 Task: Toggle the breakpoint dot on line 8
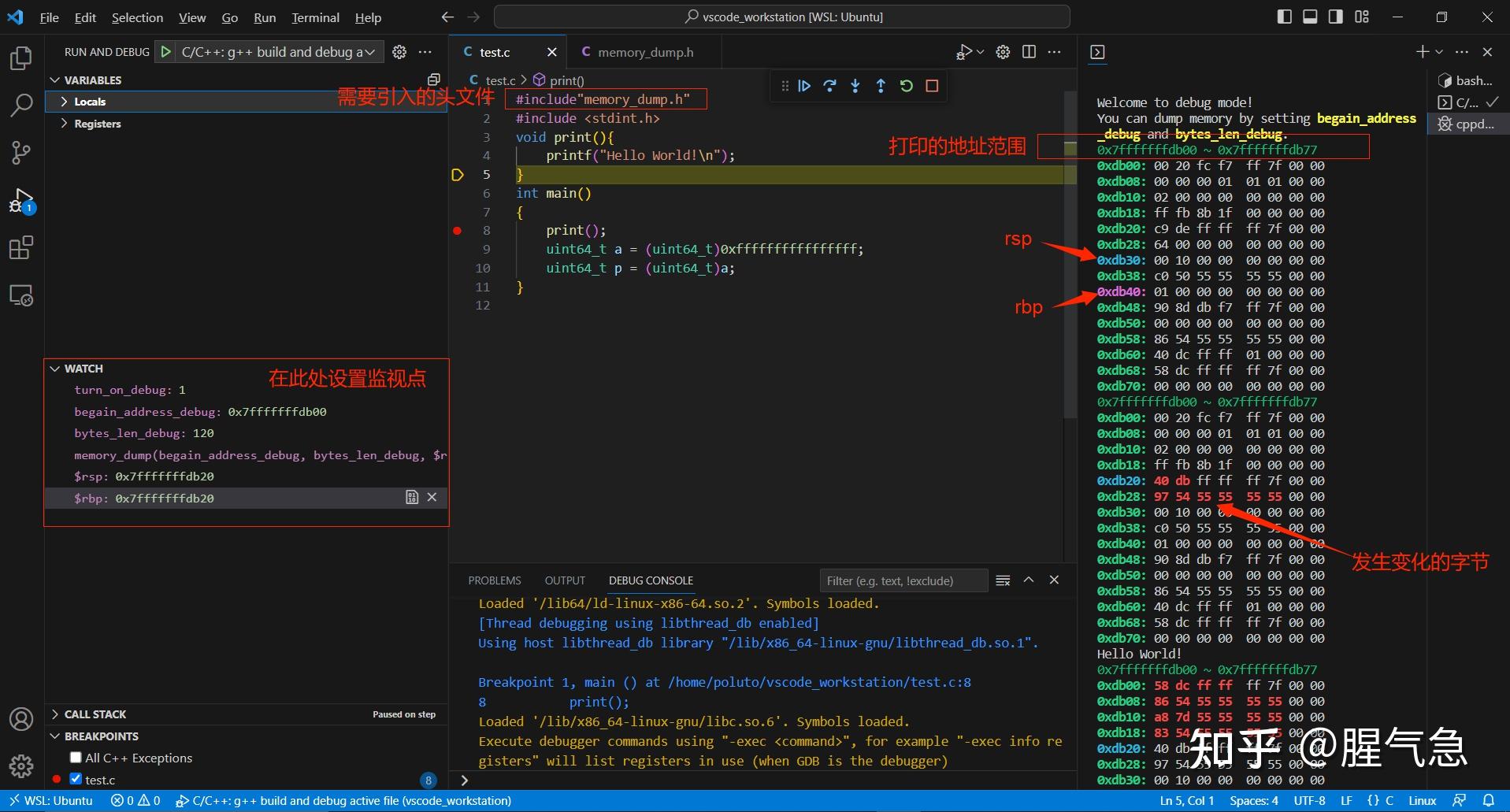(x=457, y=230)
